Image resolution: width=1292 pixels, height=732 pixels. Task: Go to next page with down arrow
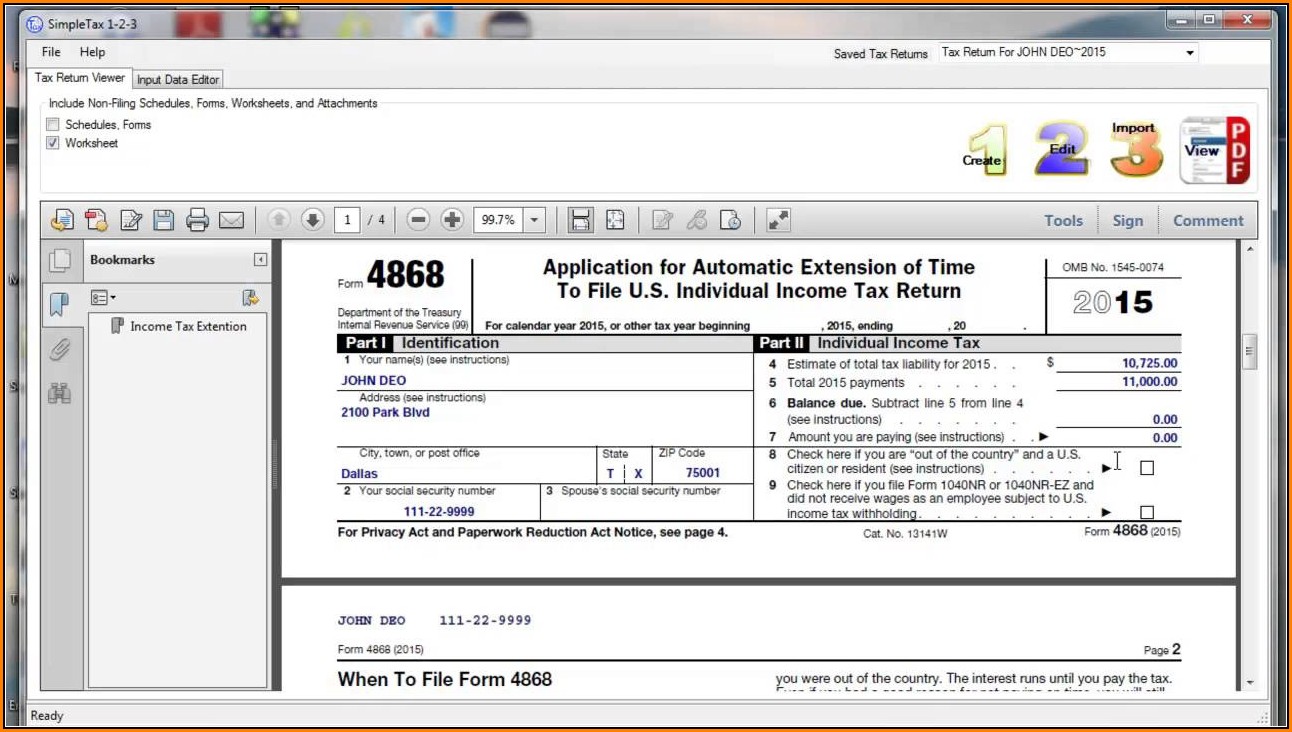[313, 220]
